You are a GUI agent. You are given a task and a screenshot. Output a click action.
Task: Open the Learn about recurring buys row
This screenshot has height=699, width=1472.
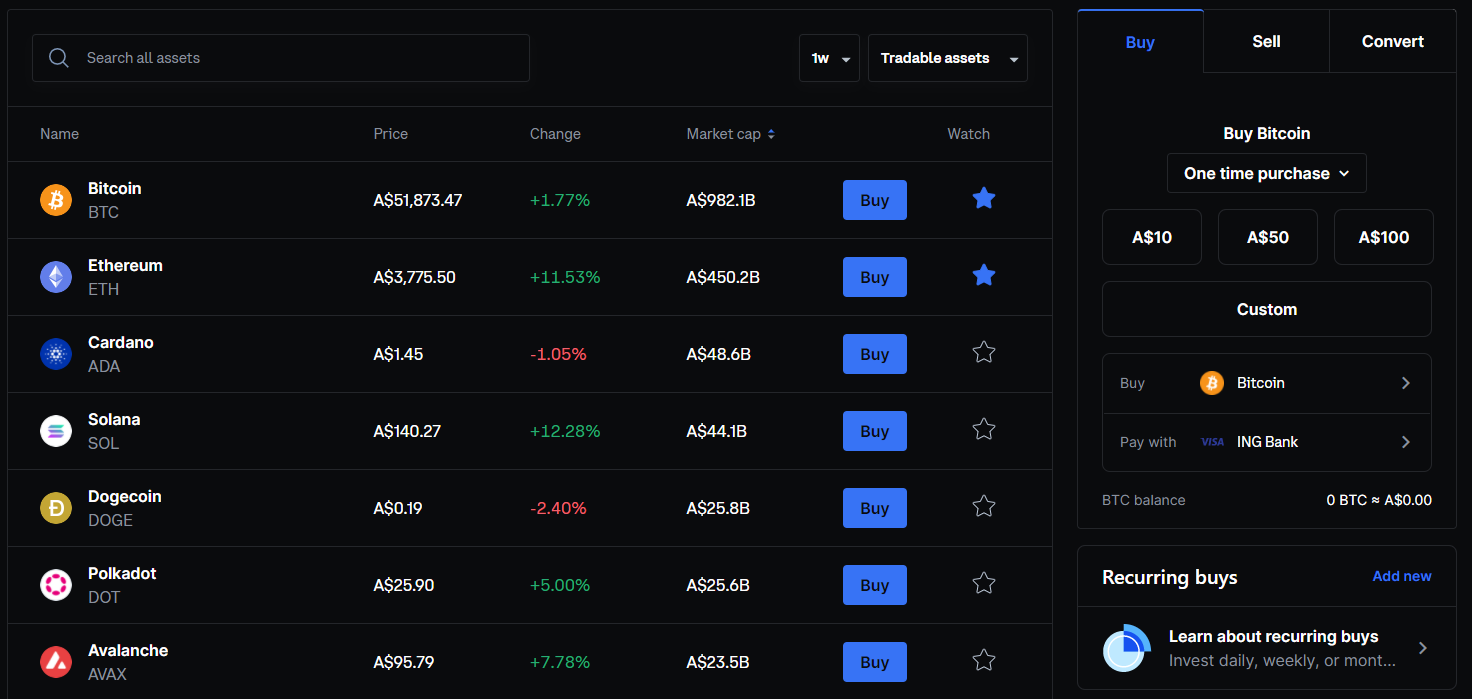(x=1267, y=648)
